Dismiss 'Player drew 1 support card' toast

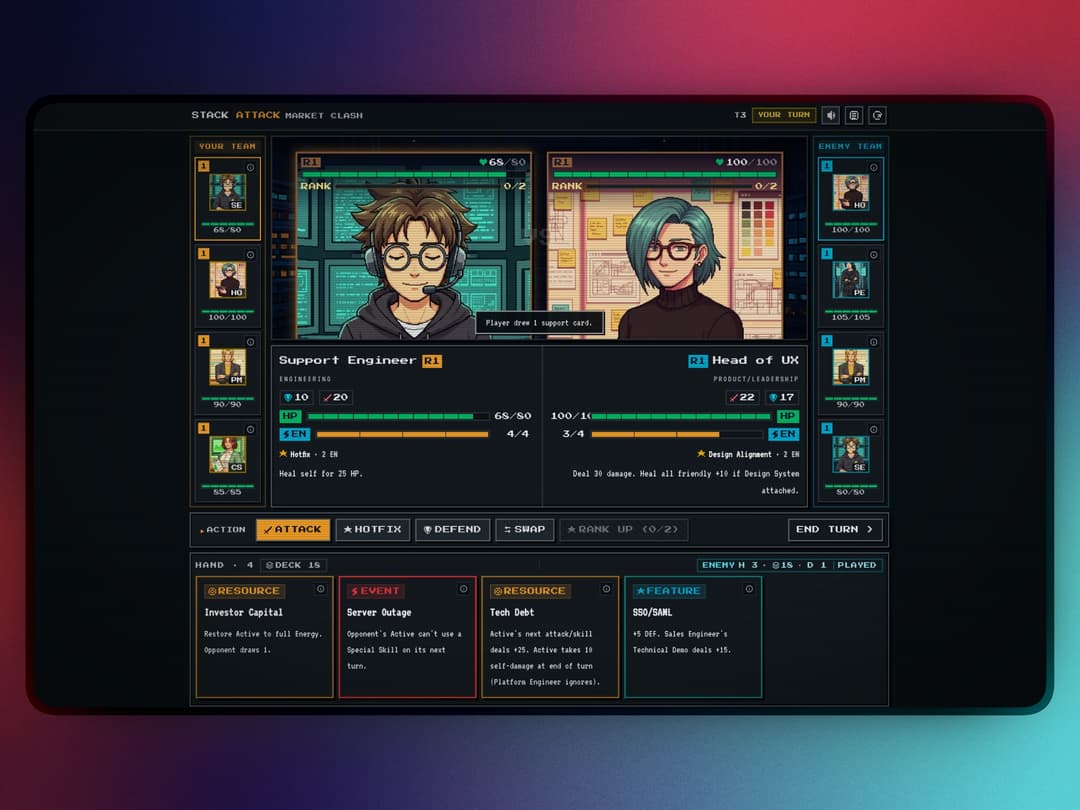[x=539, y=323]
